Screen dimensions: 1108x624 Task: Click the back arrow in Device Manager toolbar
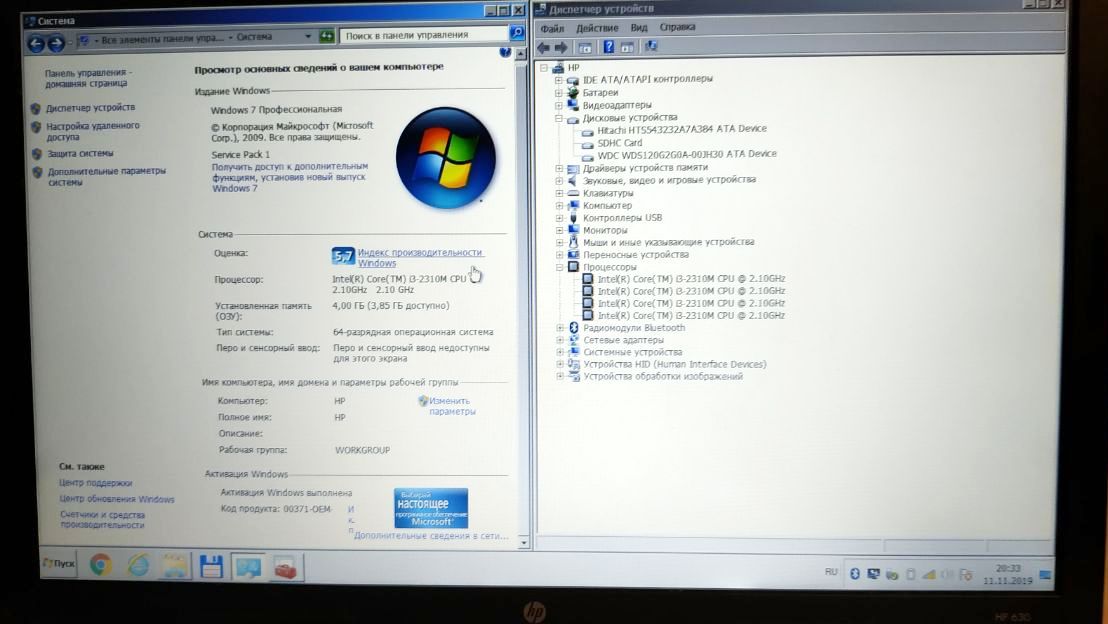543,47
